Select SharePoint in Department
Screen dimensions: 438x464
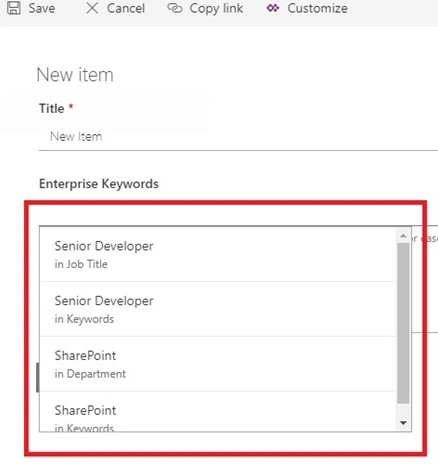(x=218, y=364)
